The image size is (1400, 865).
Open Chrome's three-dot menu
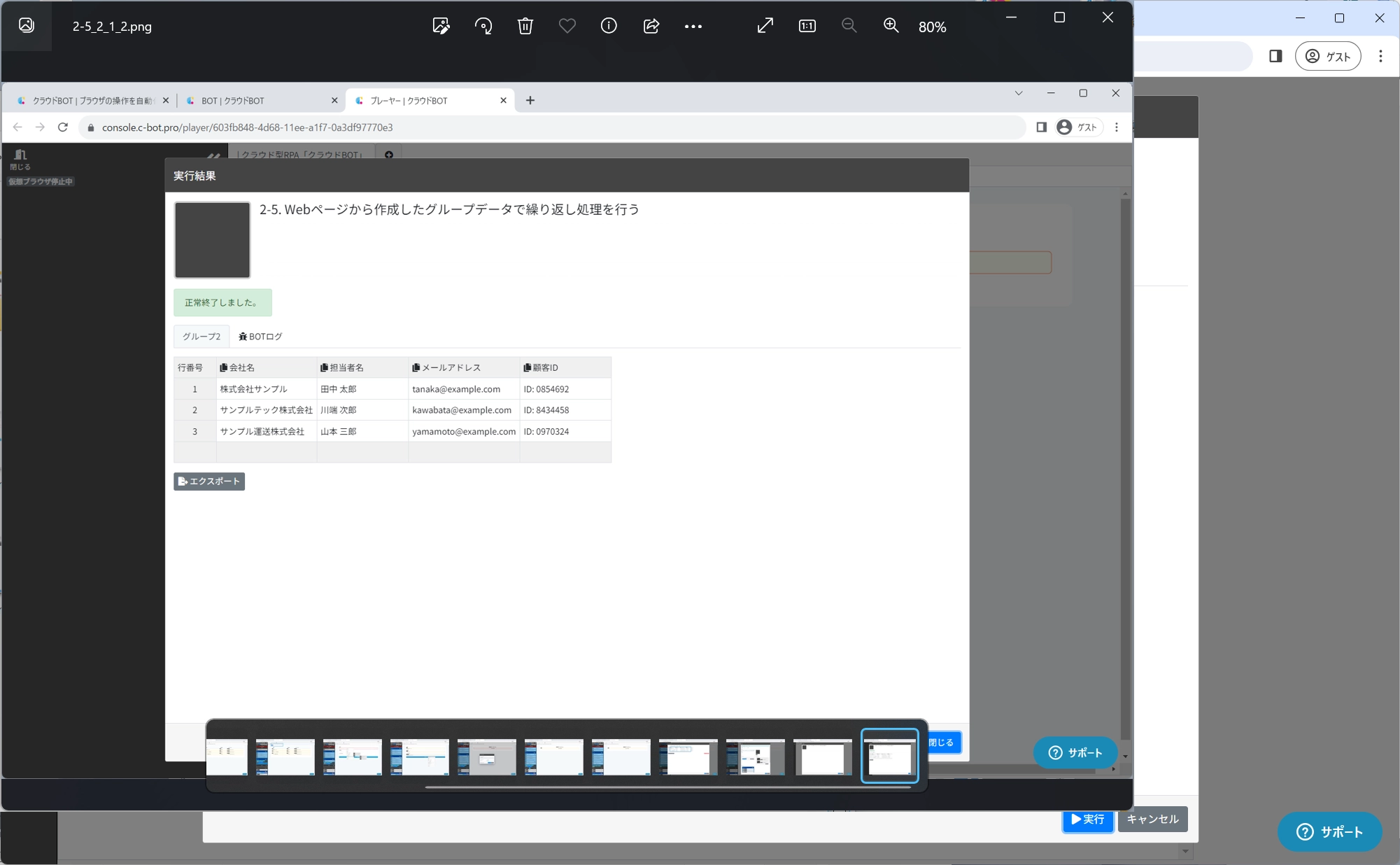(1380, 56)
